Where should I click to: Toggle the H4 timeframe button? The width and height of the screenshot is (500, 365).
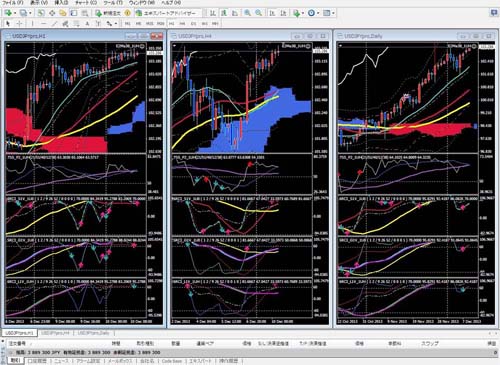point(182,24)
